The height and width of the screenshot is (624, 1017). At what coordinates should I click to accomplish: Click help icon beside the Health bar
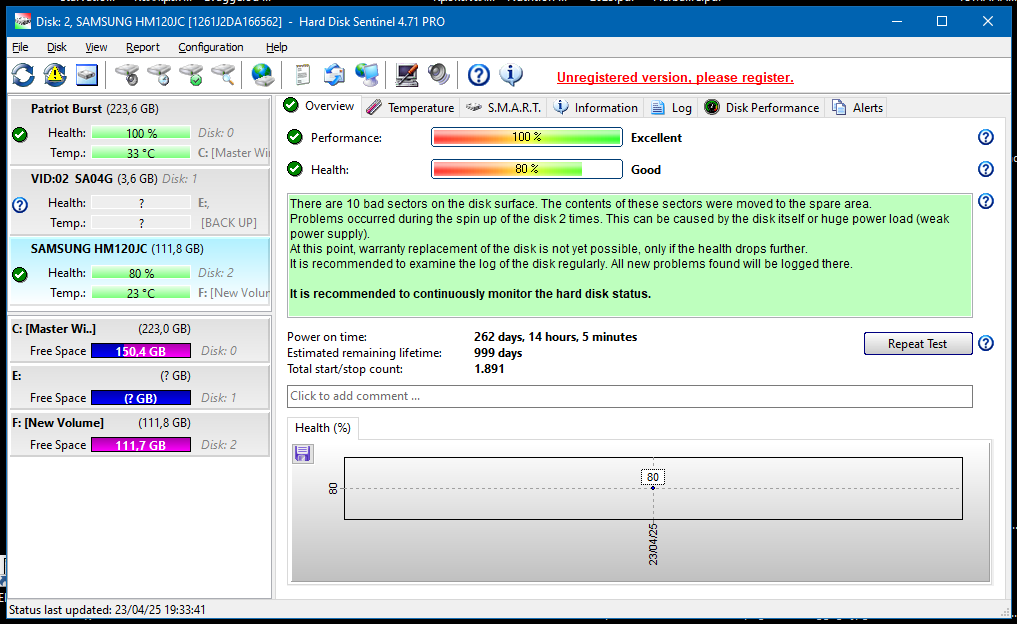(x=985, y=169)
